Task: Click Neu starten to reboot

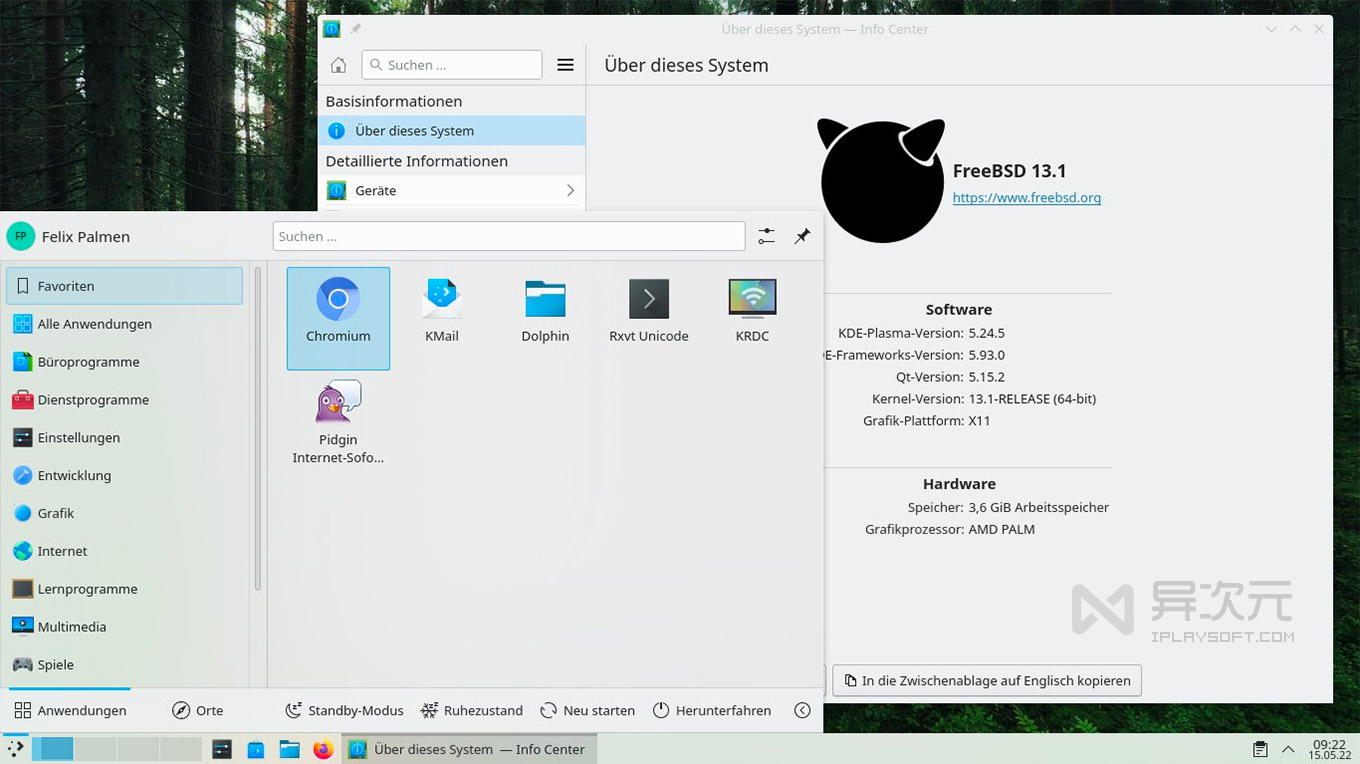Action: (588, 710)
